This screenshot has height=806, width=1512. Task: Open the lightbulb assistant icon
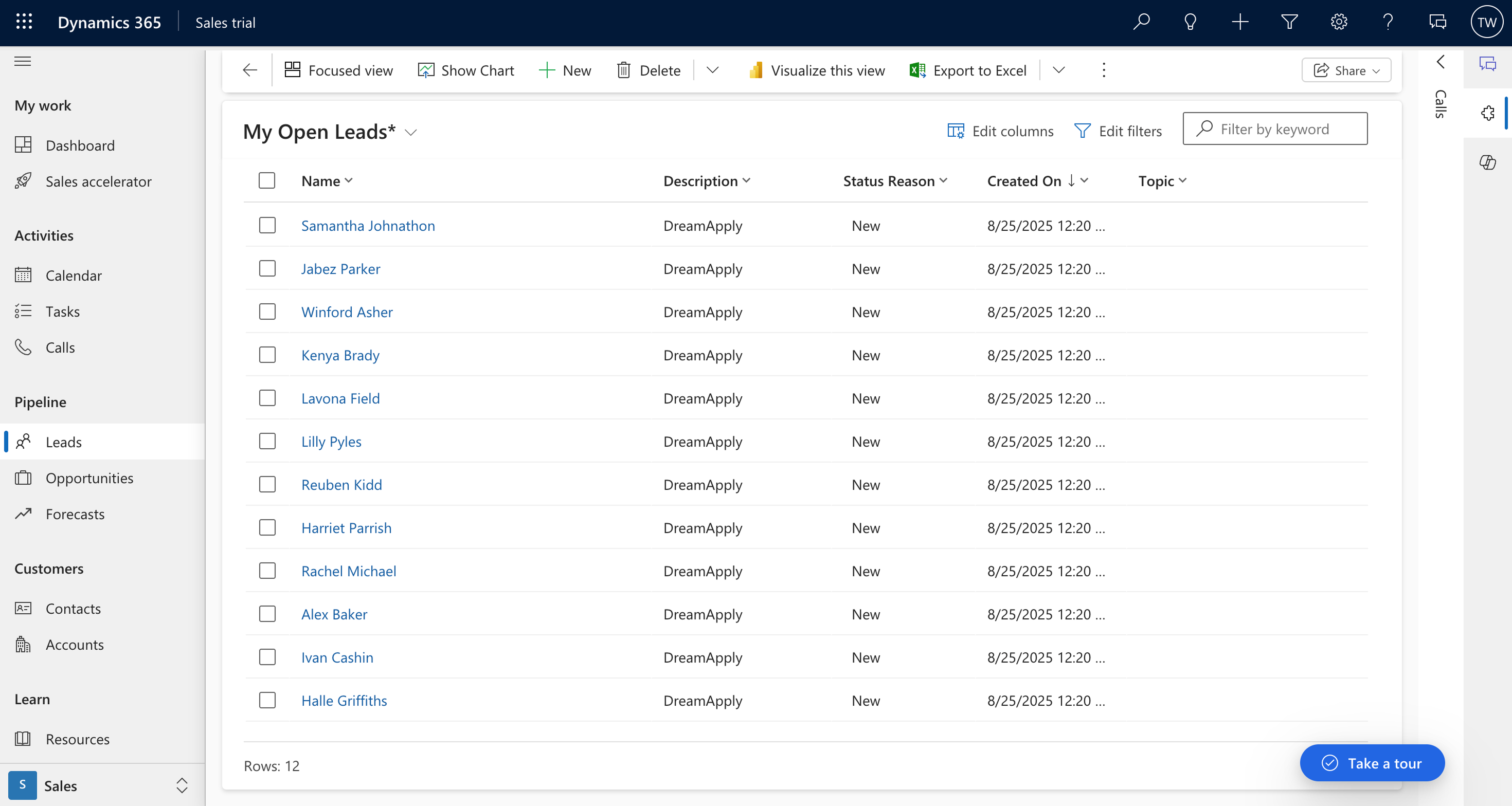pos(1191,22)
